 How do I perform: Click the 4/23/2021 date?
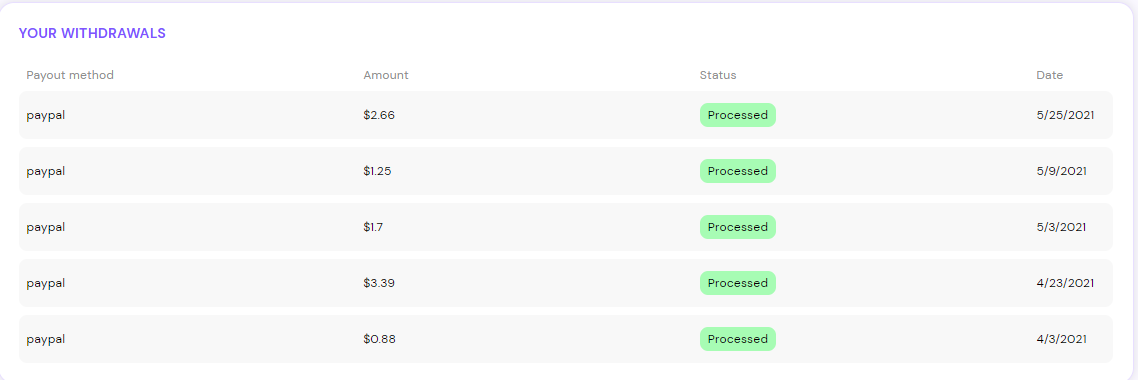(1065, 283)
